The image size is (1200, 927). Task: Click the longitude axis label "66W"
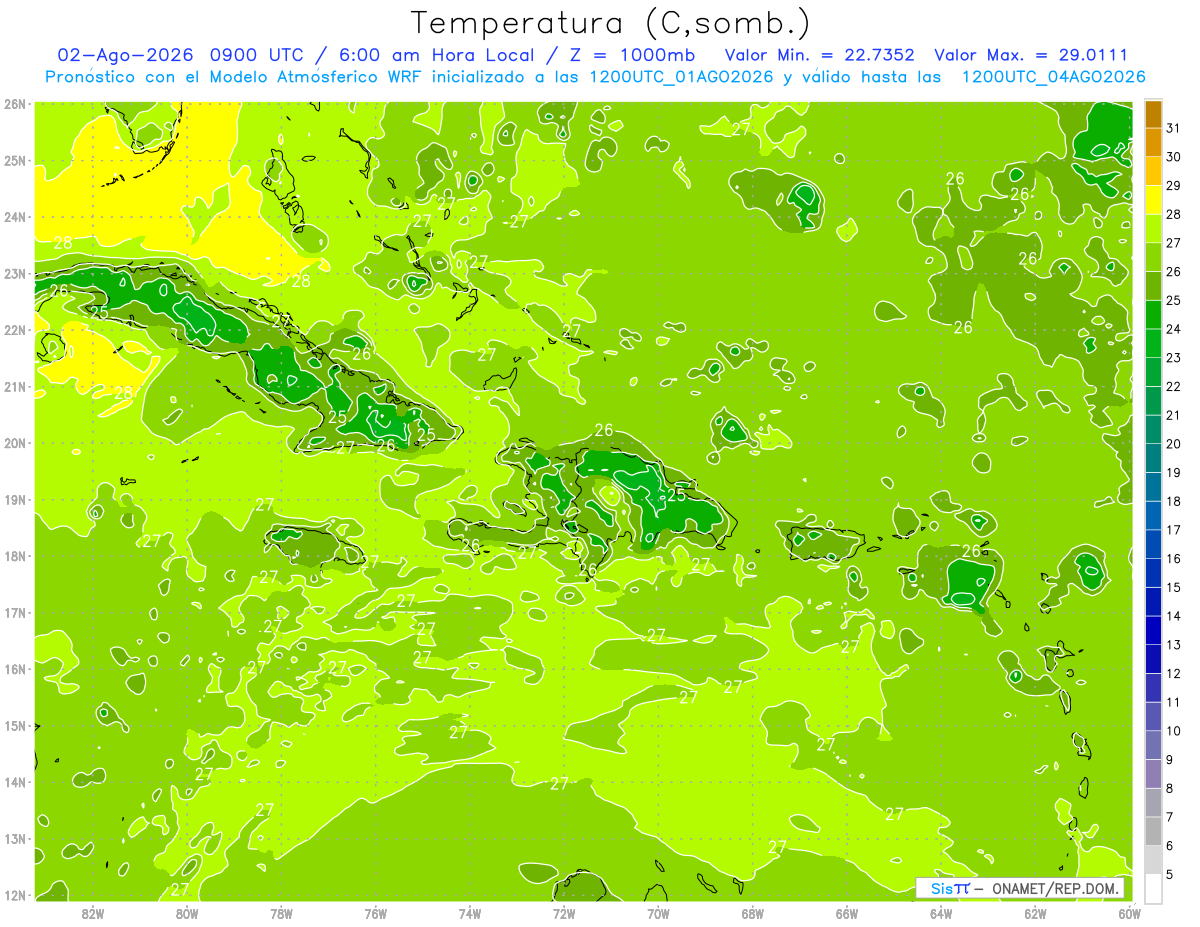pyautogui.click(x=847, y=913)
